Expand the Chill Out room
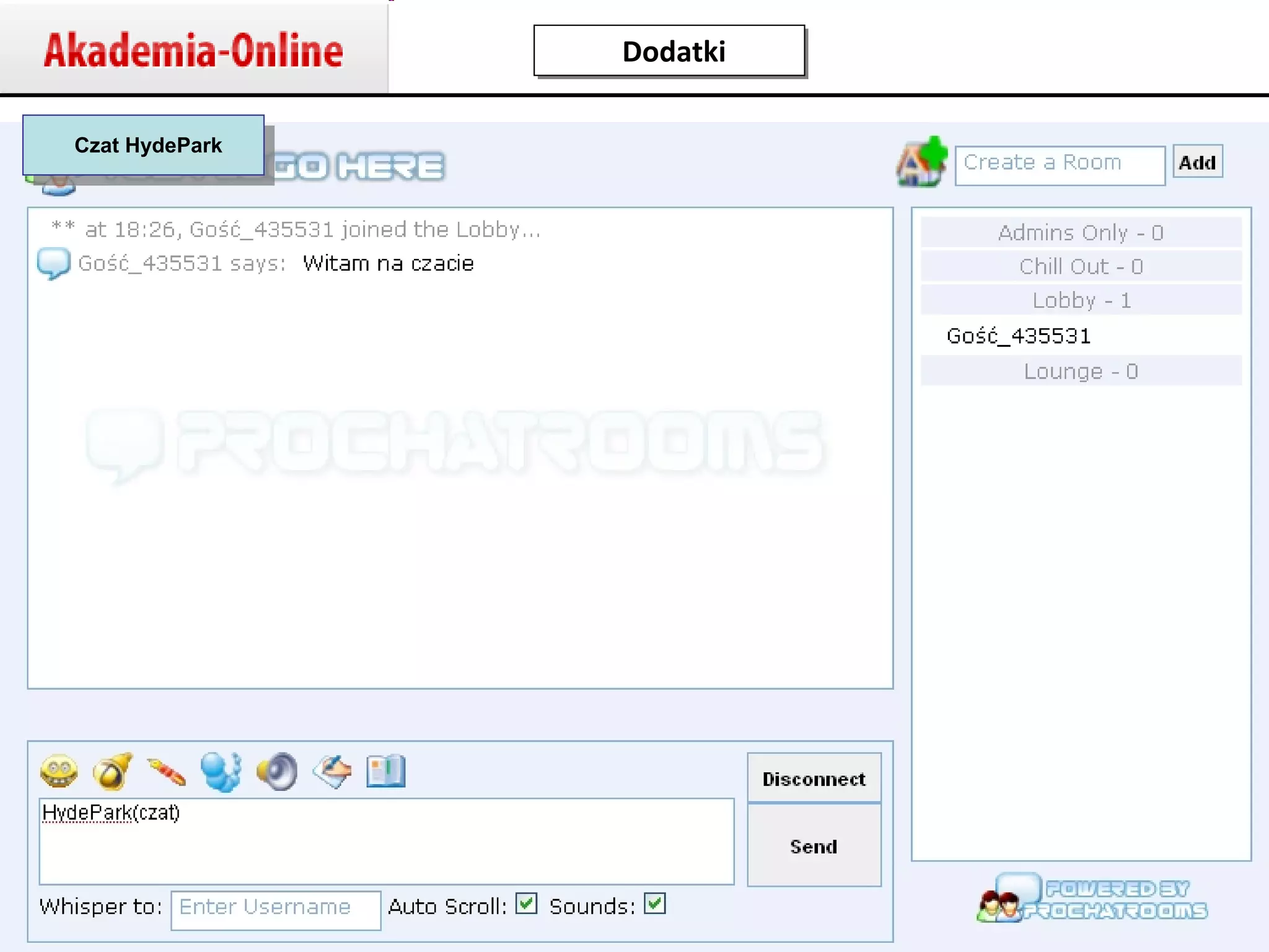1269x952 pixels. [x=1081, y=267]
